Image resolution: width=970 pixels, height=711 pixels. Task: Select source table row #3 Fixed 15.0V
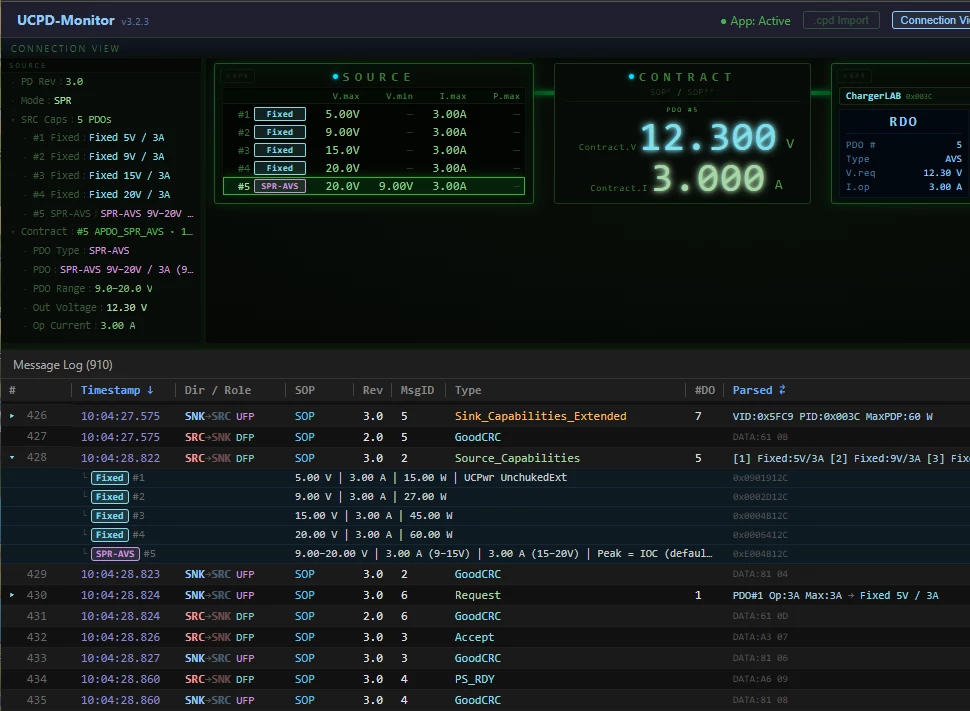[x=374, y=150]
